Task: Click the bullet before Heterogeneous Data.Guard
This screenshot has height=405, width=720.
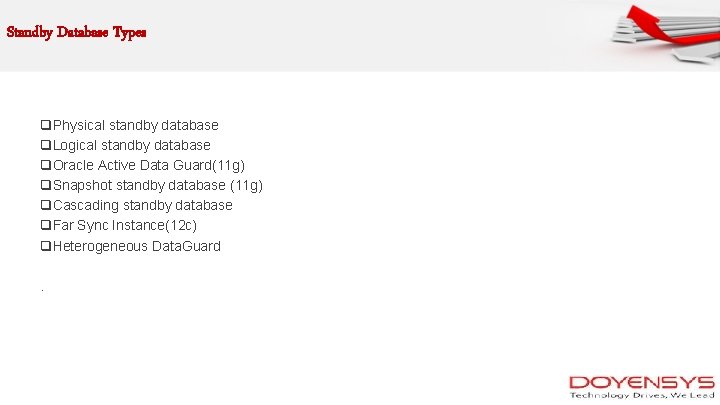Action: [46, 246]
